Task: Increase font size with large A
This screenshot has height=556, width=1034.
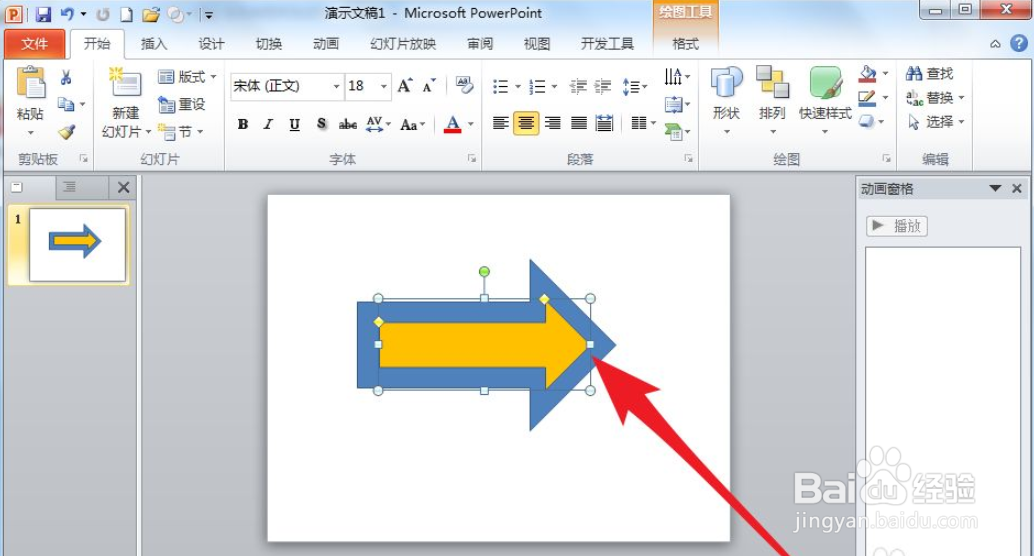Action: (404, 86)
